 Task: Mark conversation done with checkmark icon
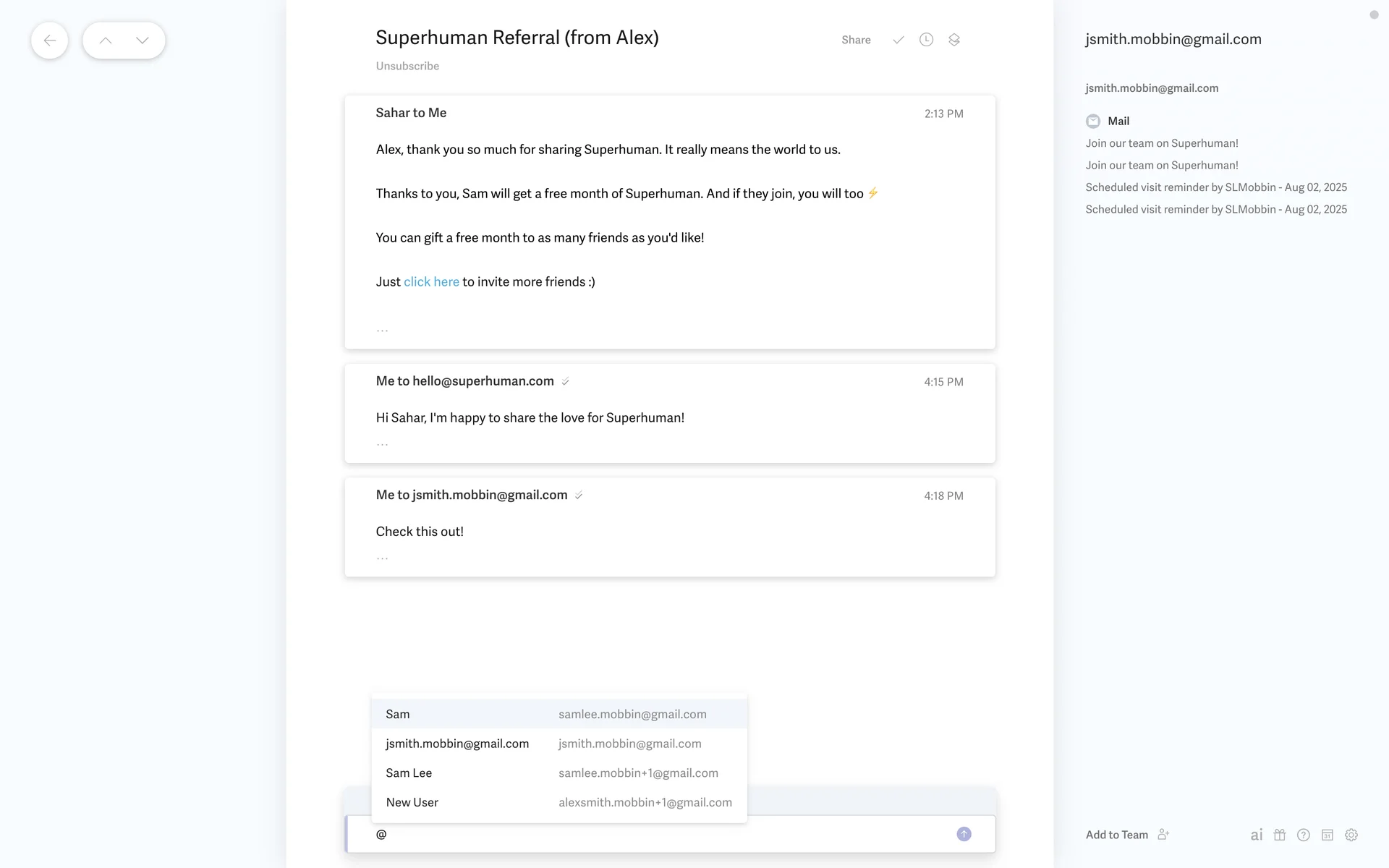(x=898, y=40)
